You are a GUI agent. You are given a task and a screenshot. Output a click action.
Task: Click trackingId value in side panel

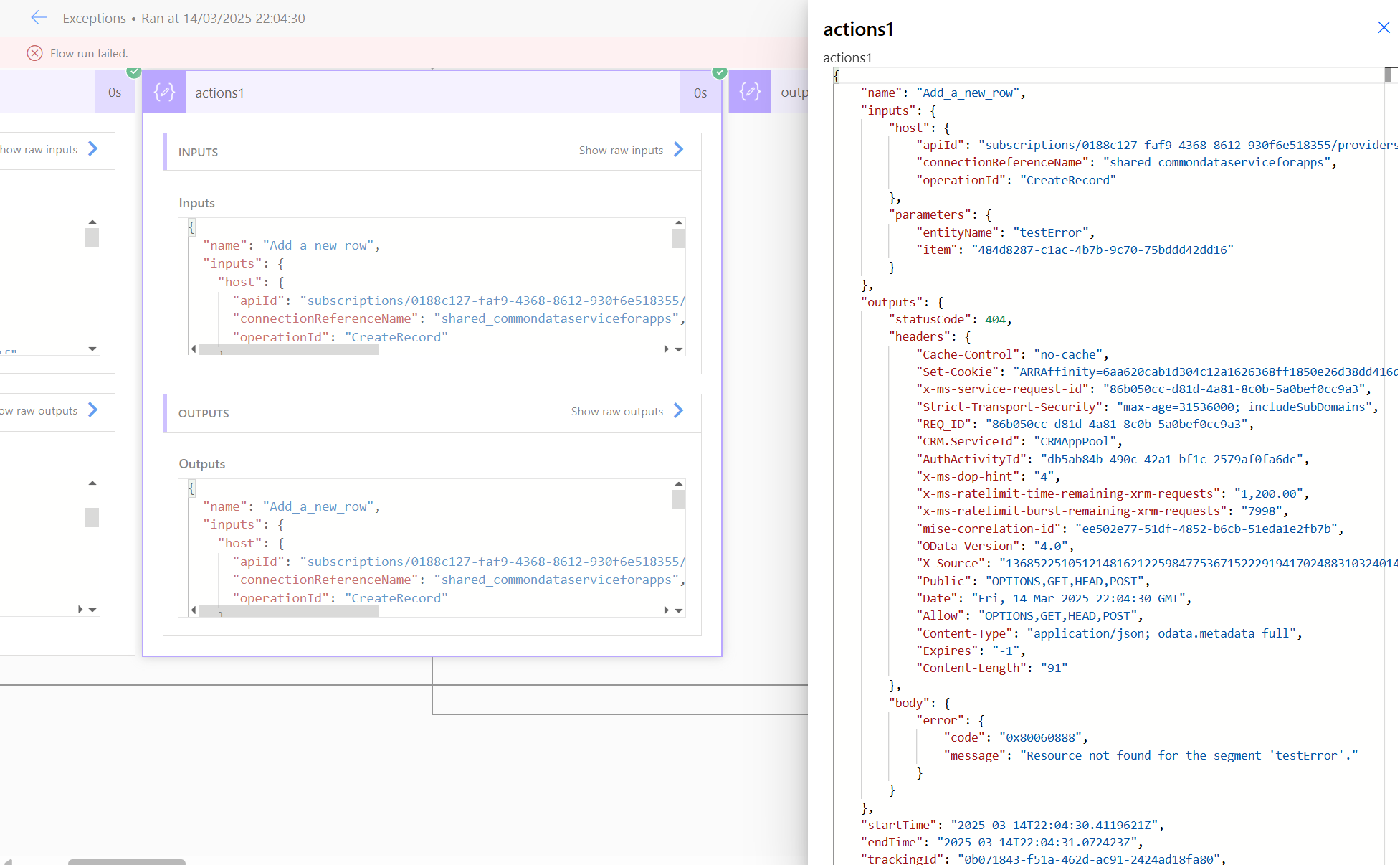coord(1089,859)
